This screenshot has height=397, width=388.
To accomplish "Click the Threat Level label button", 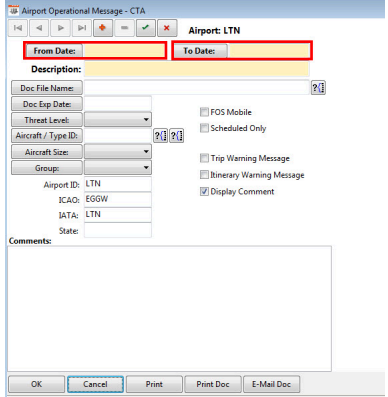I will [x=47, y=120].
